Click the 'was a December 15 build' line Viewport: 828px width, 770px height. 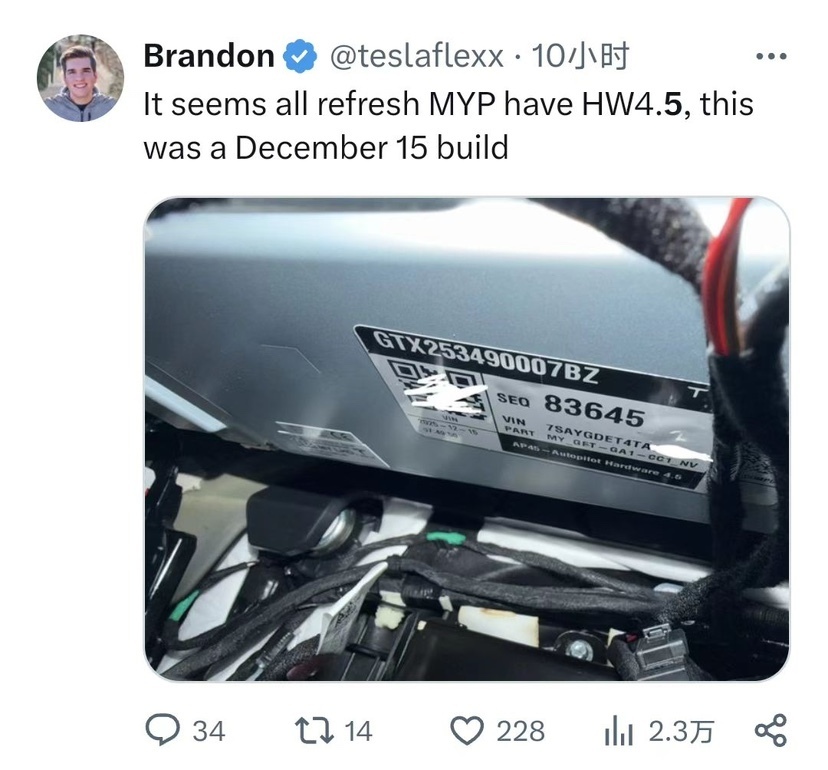click(x=326, y=147)
